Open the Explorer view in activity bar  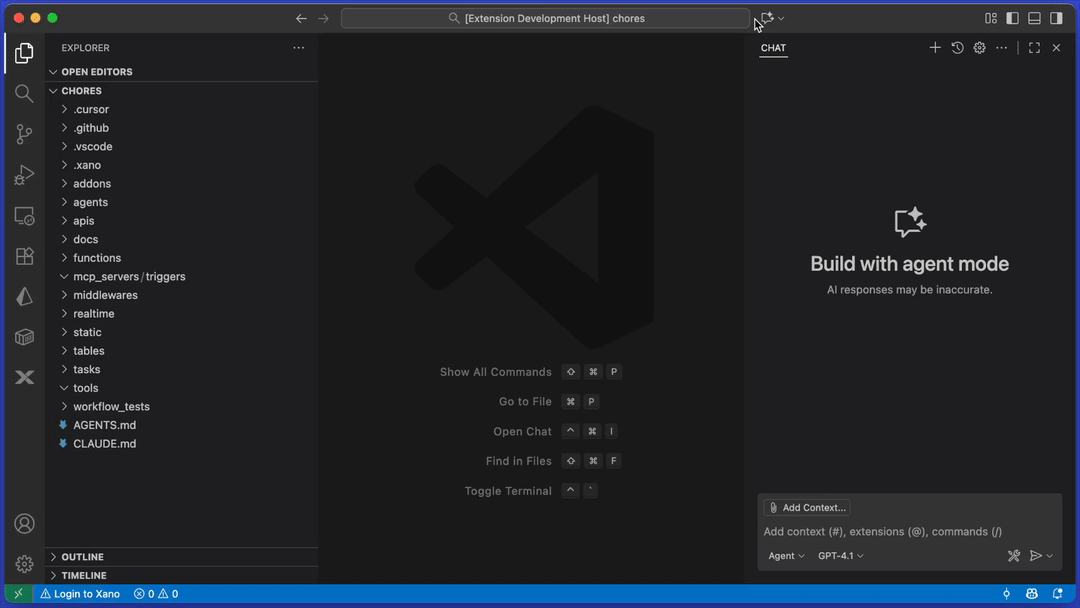pos(24,53)
